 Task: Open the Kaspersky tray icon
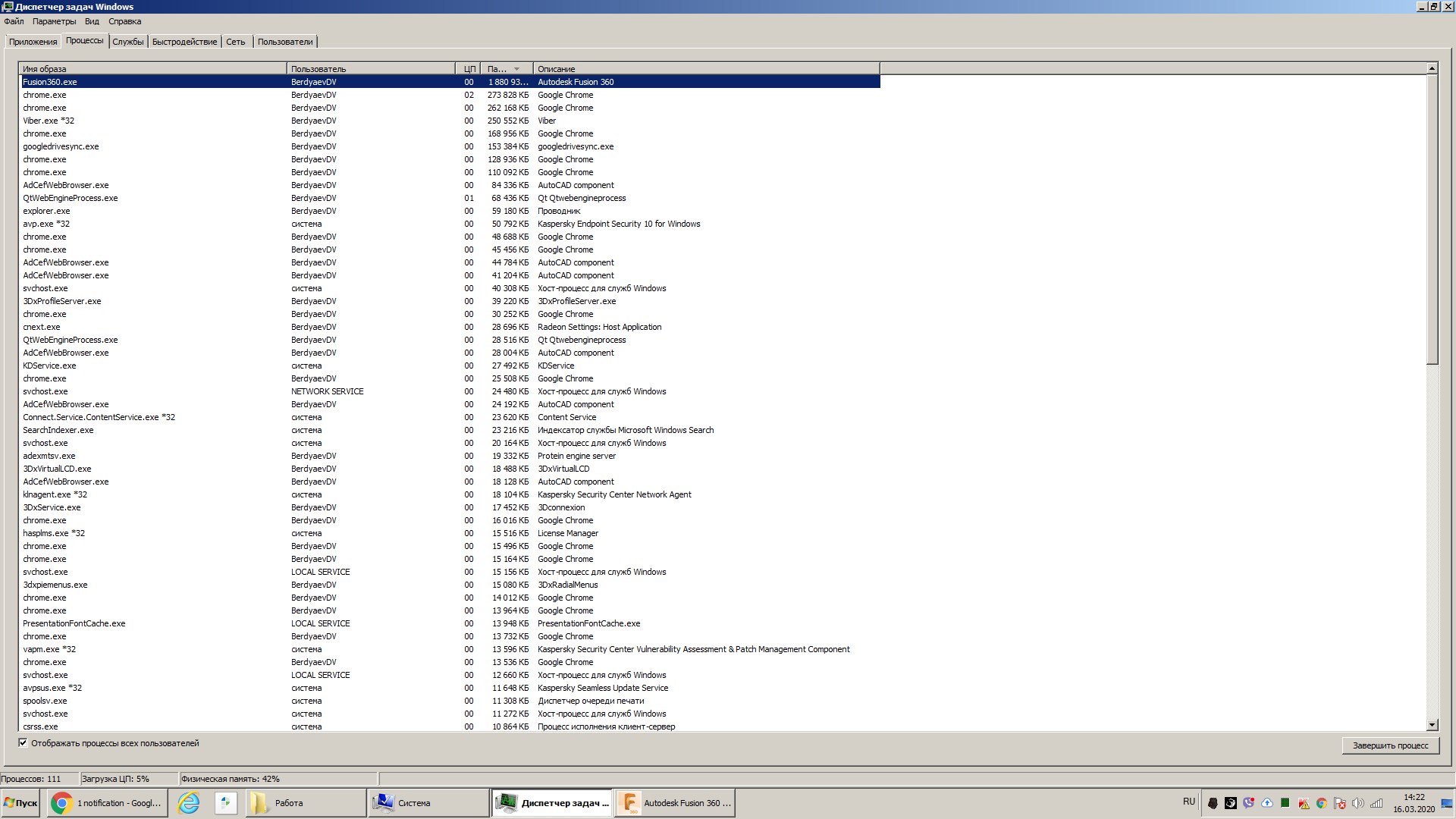pos(1304,803)
